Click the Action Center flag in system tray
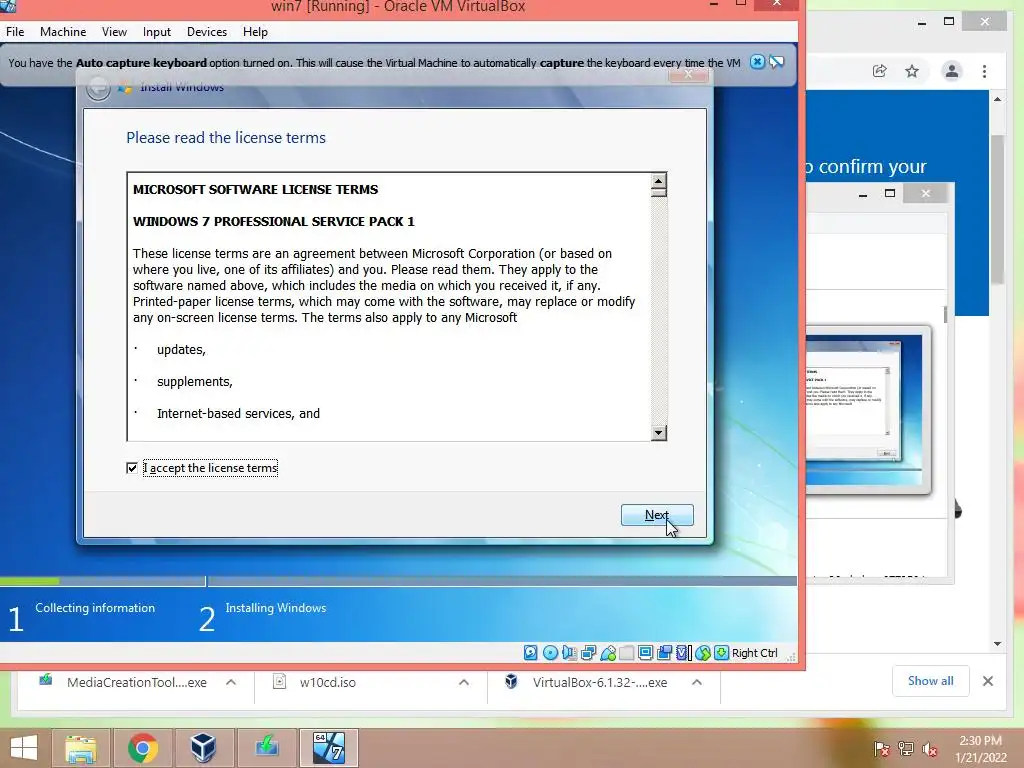1024x768 pixels. pyautogui.click(x=882, y=749)
